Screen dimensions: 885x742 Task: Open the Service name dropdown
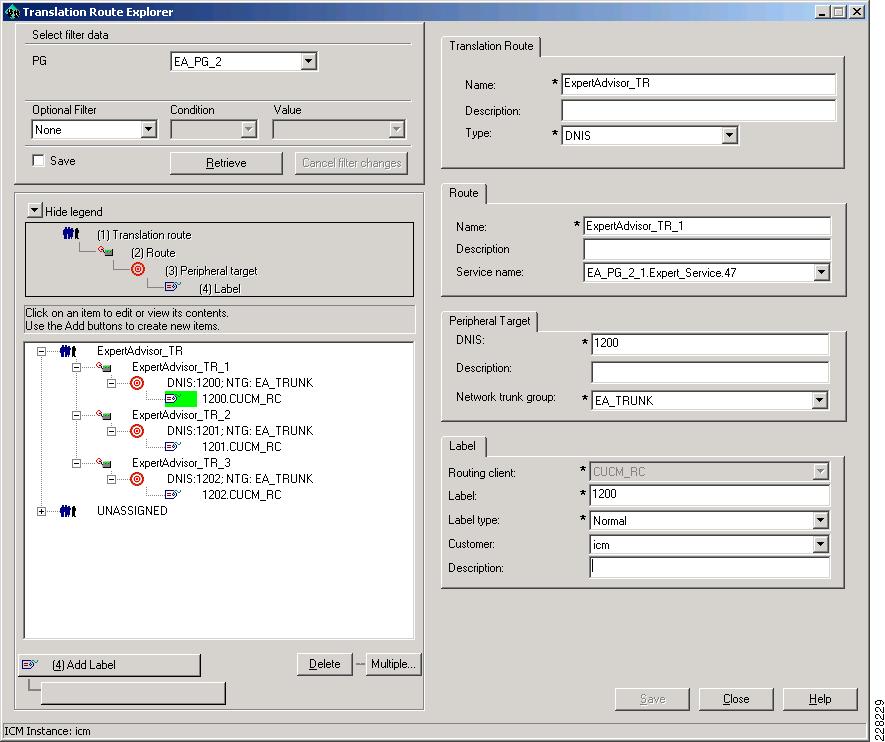[x=821, y=273]
